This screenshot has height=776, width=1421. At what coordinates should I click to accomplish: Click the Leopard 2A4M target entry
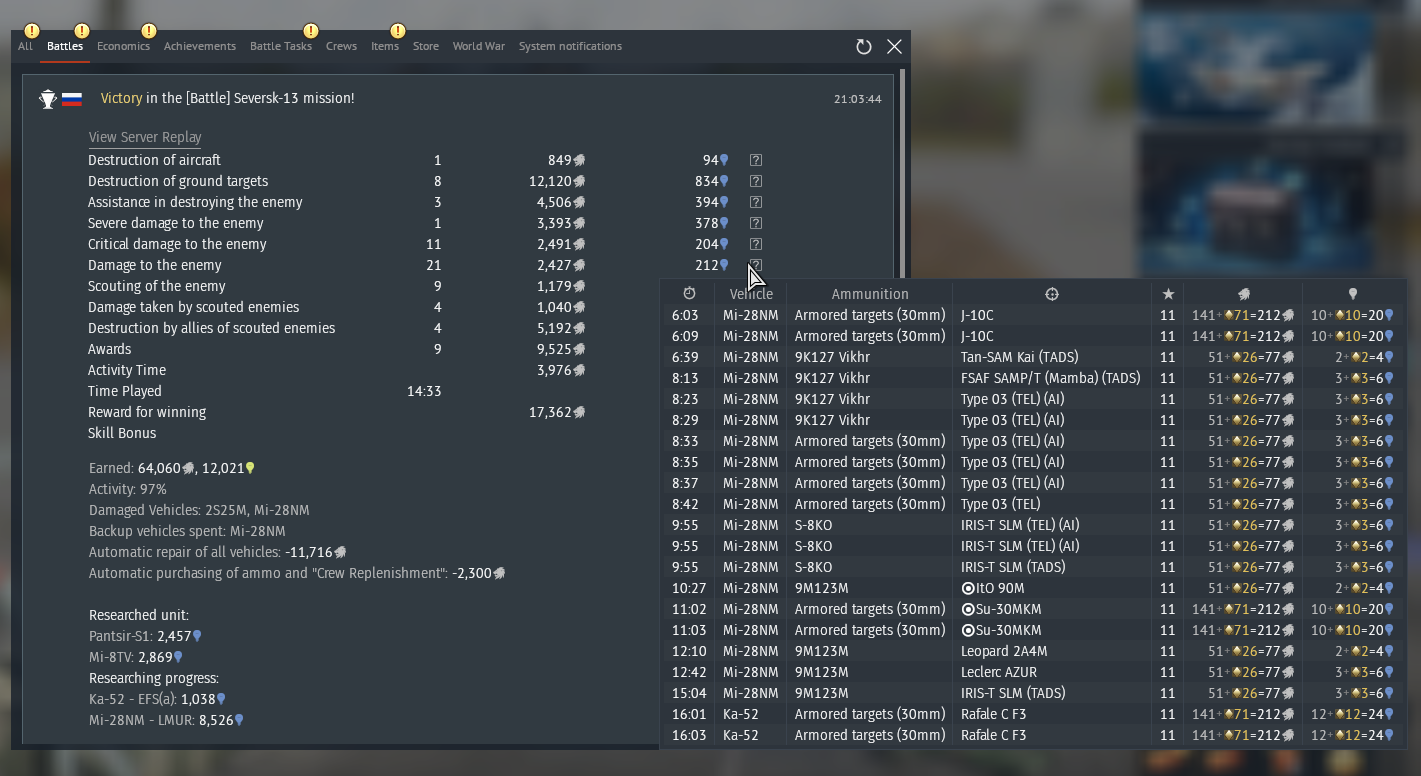tap(1004, 651)
